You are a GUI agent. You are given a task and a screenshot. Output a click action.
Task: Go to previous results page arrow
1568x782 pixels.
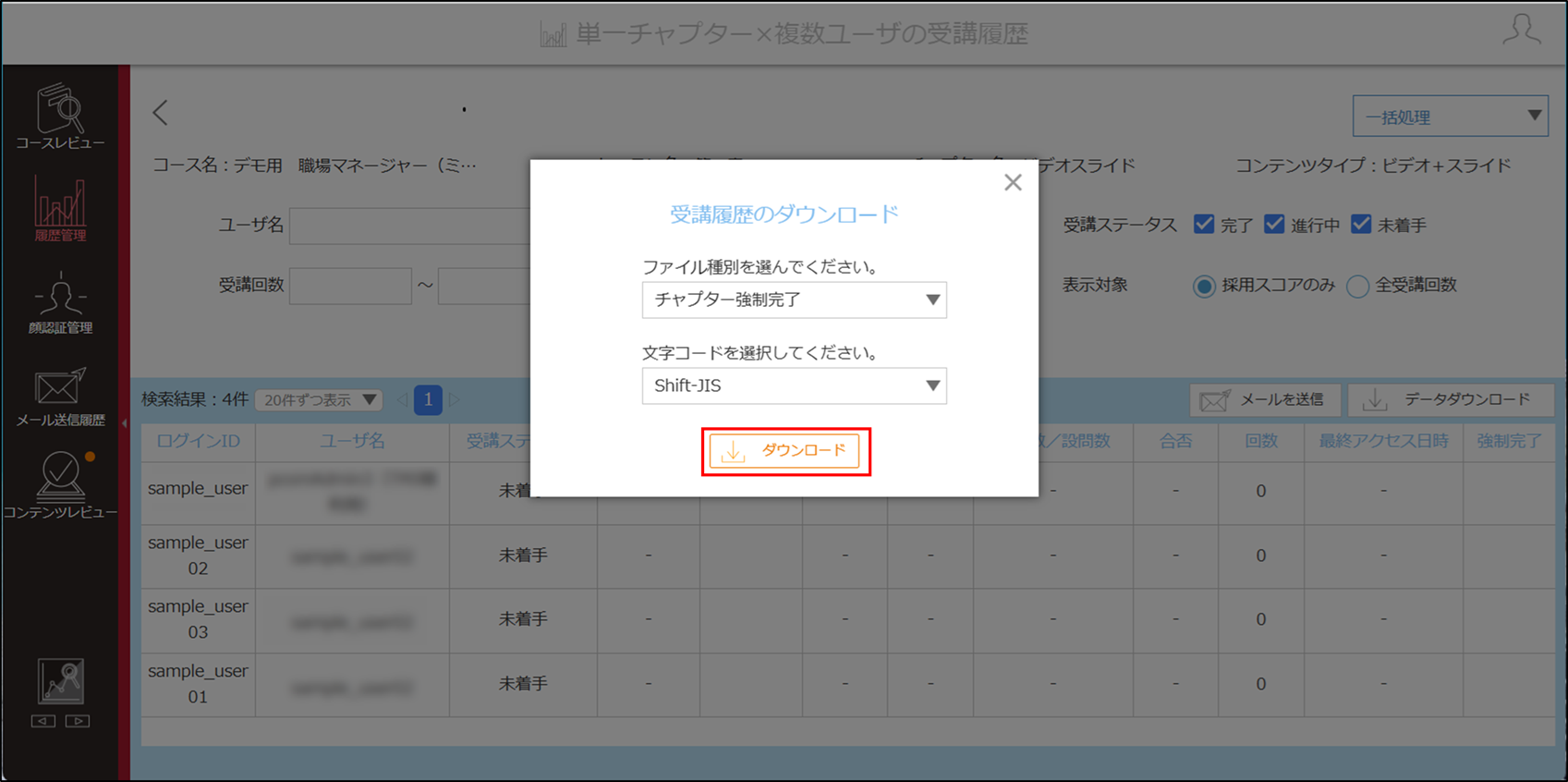[x=402, y=400]
